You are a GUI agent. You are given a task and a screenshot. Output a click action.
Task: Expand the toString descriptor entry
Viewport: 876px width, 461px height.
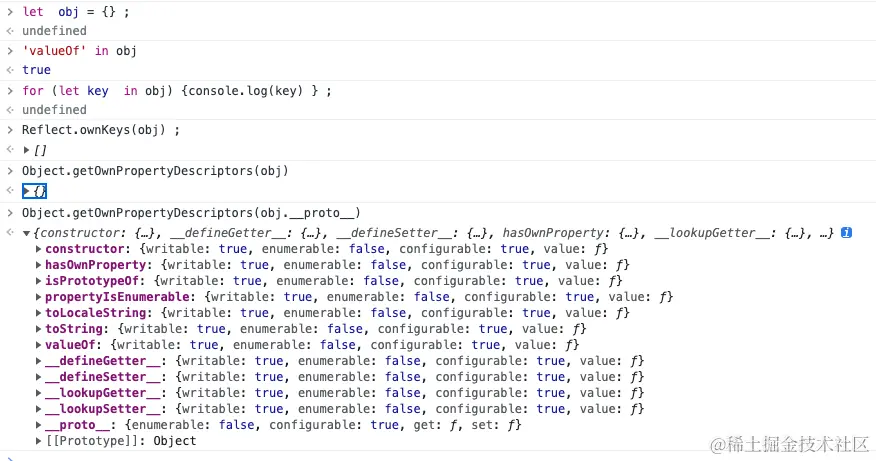pyautogui.click(x=39, y=329)
